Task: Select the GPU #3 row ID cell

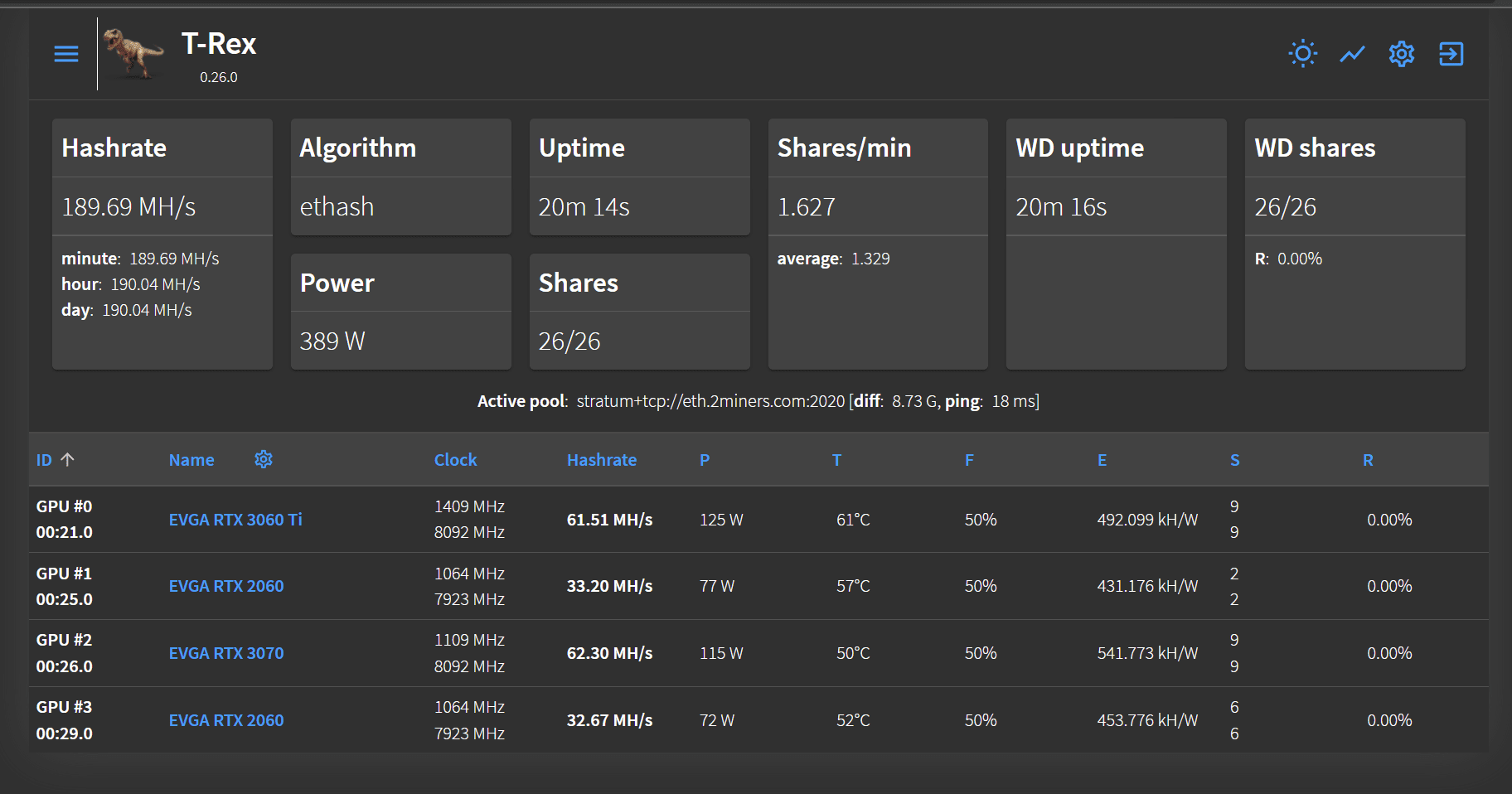Action: (x=65, y=720)
